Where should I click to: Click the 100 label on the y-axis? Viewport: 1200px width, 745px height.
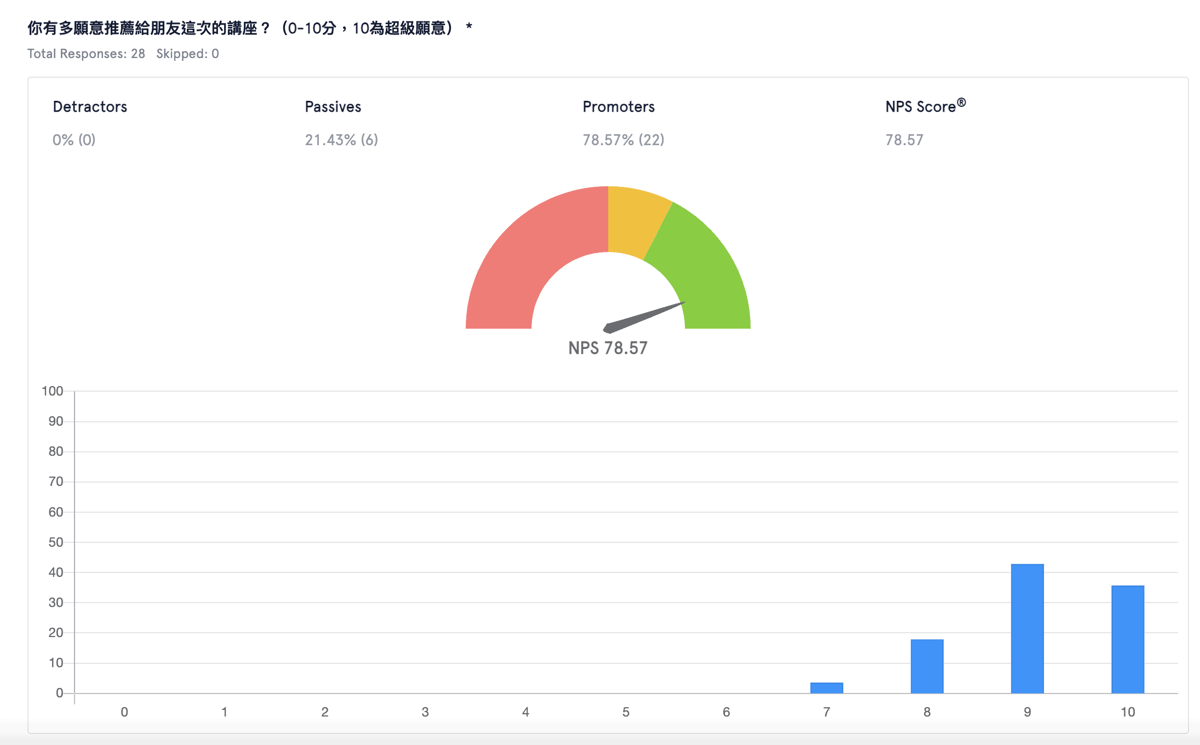click(52, 391)
